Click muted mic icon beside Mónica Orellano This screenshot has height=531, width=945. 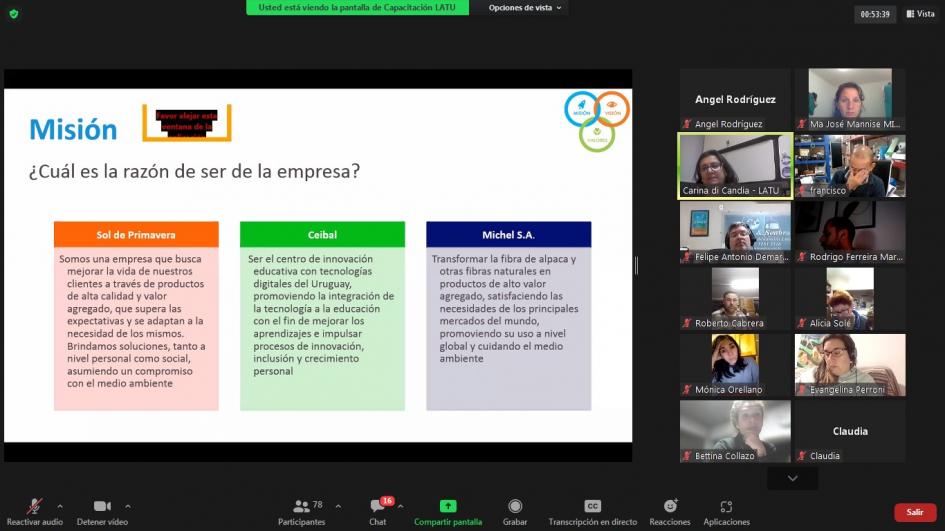click(686, 389)
